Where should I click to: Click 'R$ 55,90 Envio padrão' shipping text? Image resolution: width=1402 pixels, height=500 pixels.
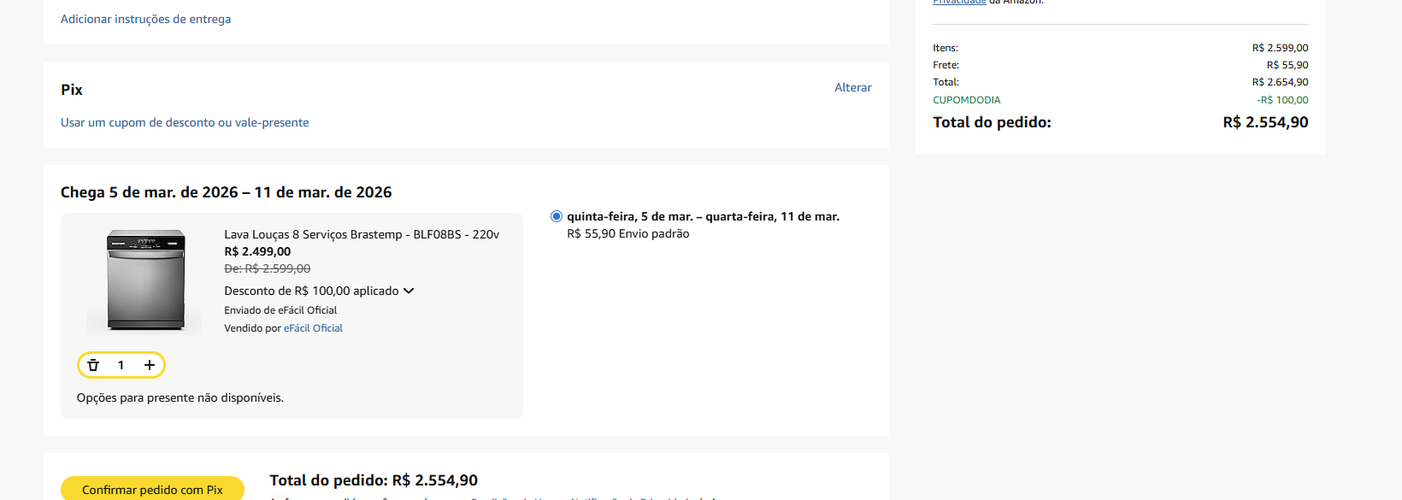(628, 234)
